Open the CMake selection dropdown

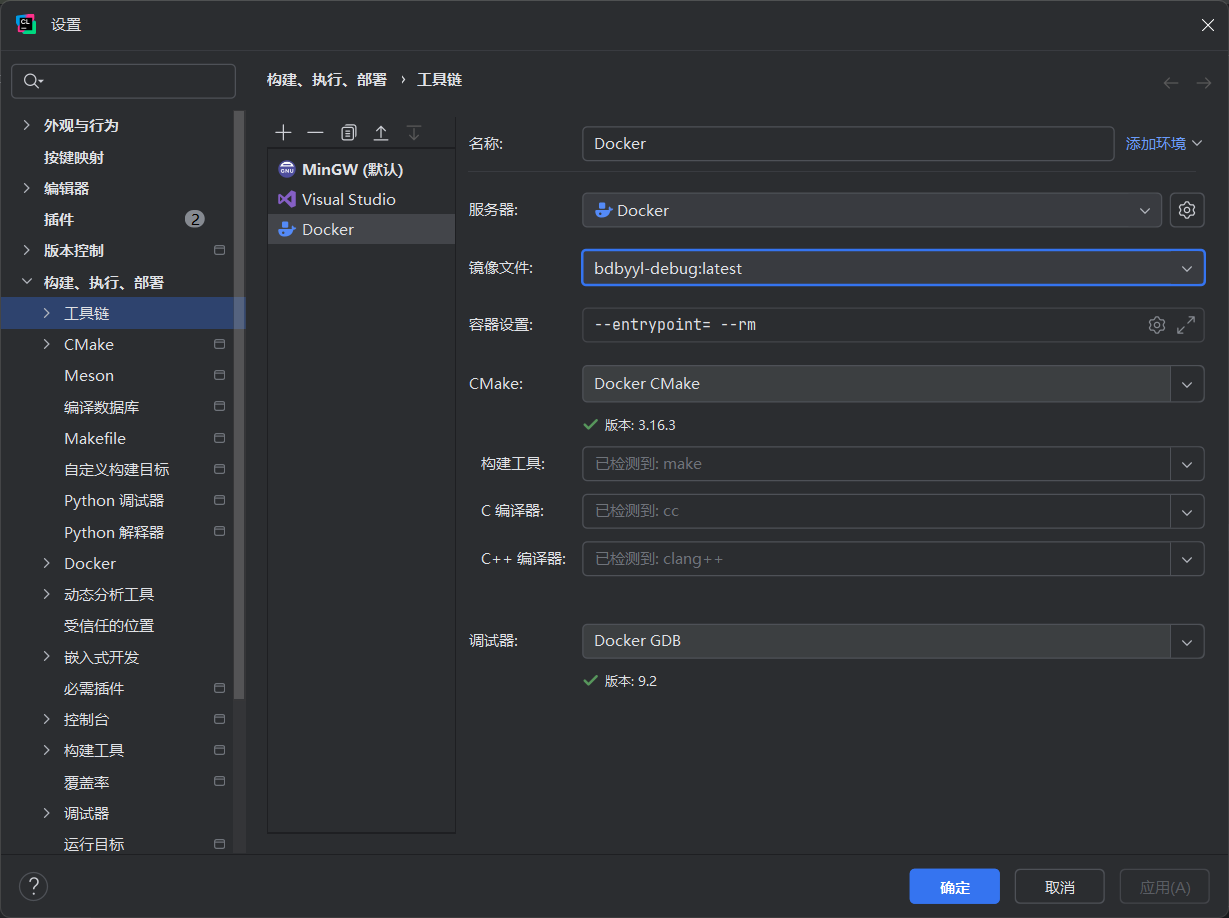tap(1187, 384)
